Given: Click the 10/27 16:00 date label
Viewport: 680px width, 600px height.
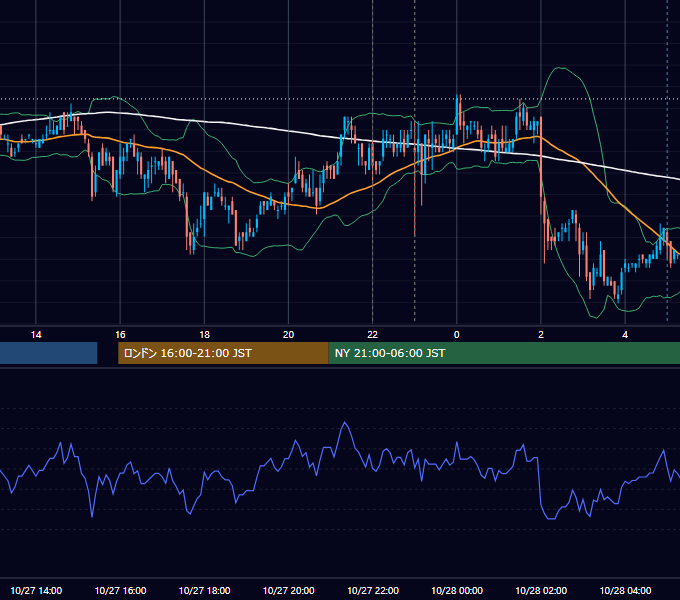Looking at the screenshot, I should coord(120,591).
